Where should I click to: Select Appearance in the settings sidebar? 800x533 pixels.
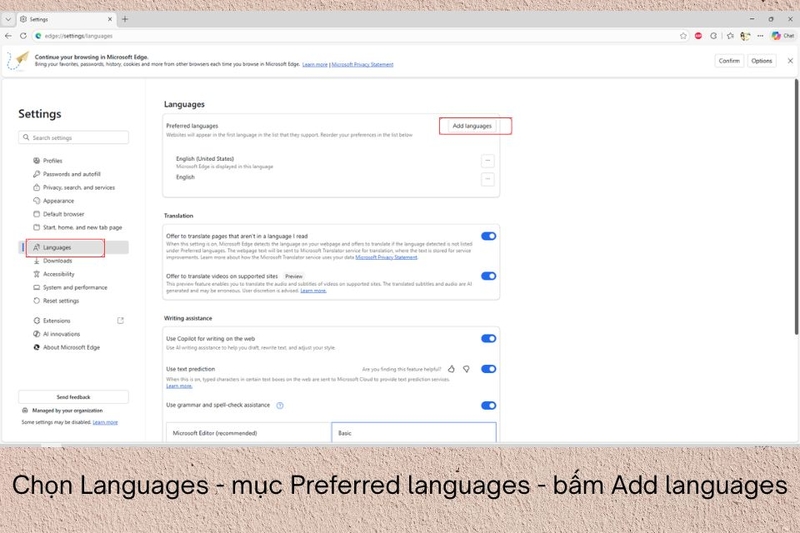(x=58, y=201)
